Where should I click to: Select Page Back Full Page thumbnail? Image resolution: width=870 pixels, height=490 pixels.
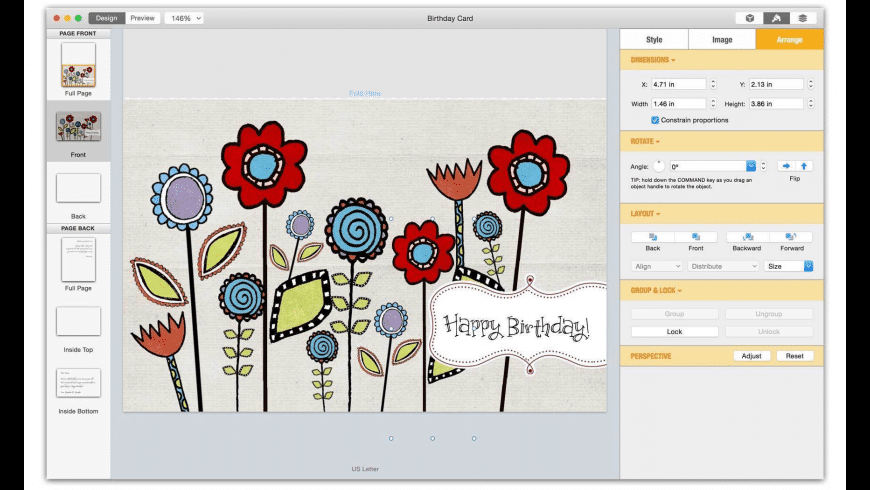pyautogui.click(x=78, y=260)
